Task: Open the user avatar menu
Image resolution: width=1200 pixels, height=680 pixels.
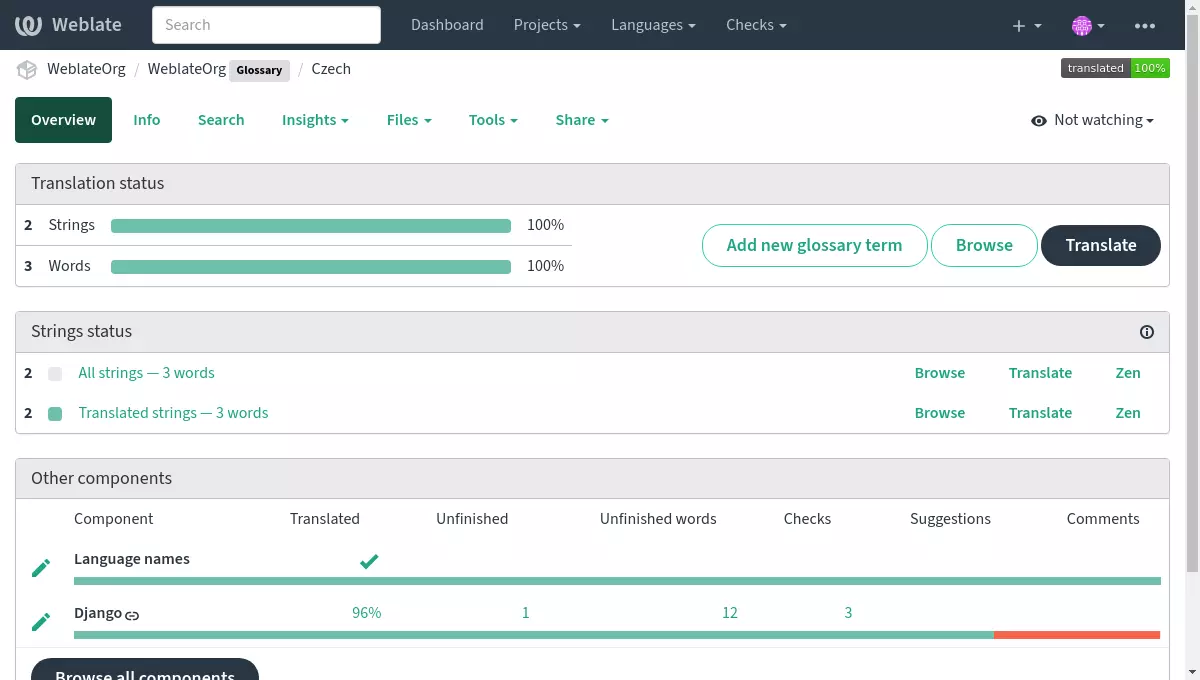Action: 1088,25
